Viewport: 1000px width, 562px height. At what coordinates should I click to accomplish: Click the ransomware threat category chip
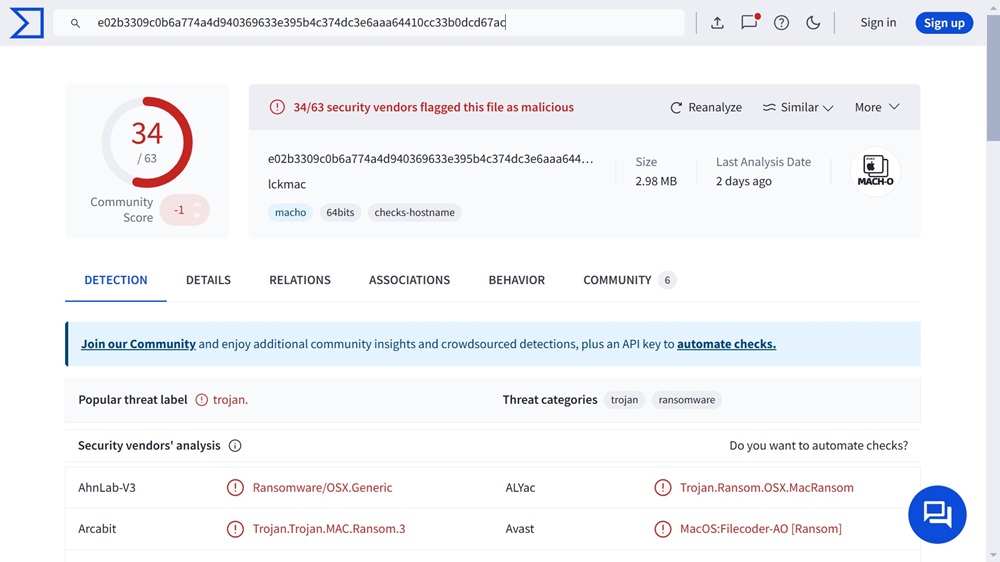pos(687,400)
